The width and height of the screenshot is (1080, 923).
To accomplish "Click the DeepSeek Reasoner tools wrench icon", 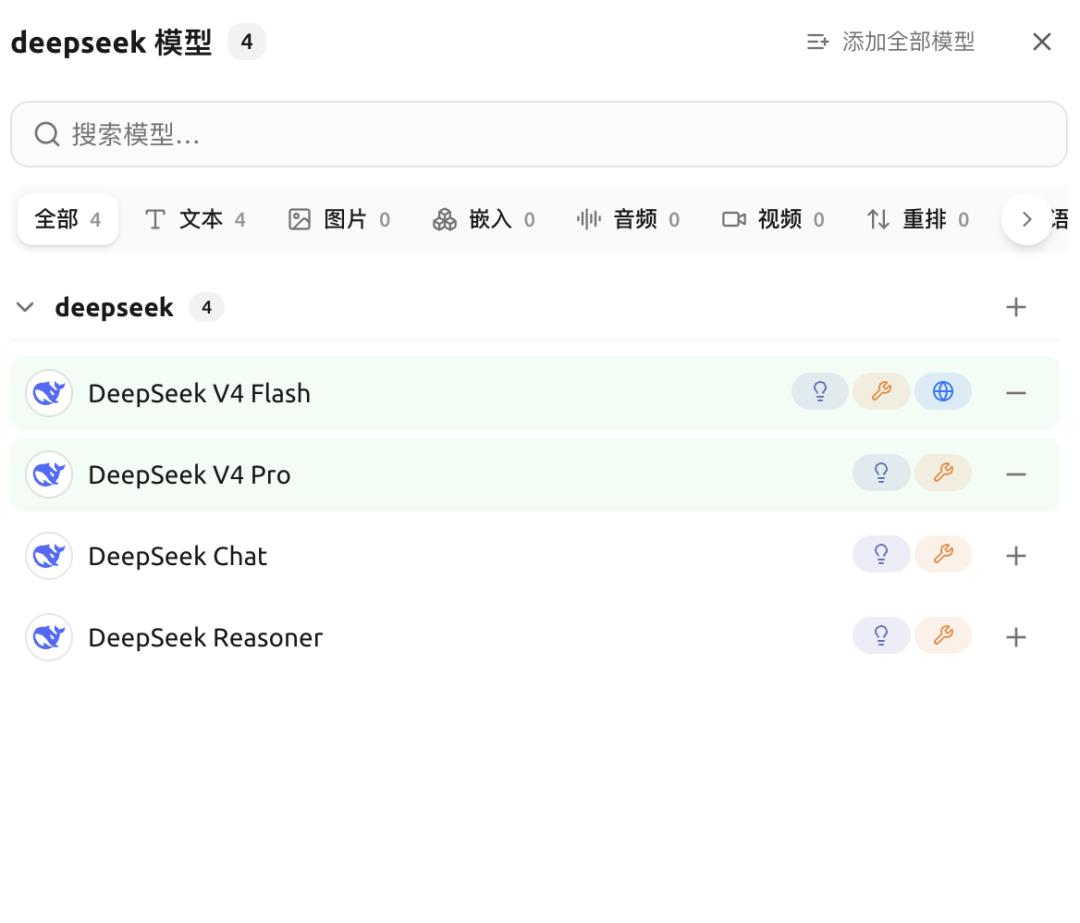I will click(x=943, y=636).
